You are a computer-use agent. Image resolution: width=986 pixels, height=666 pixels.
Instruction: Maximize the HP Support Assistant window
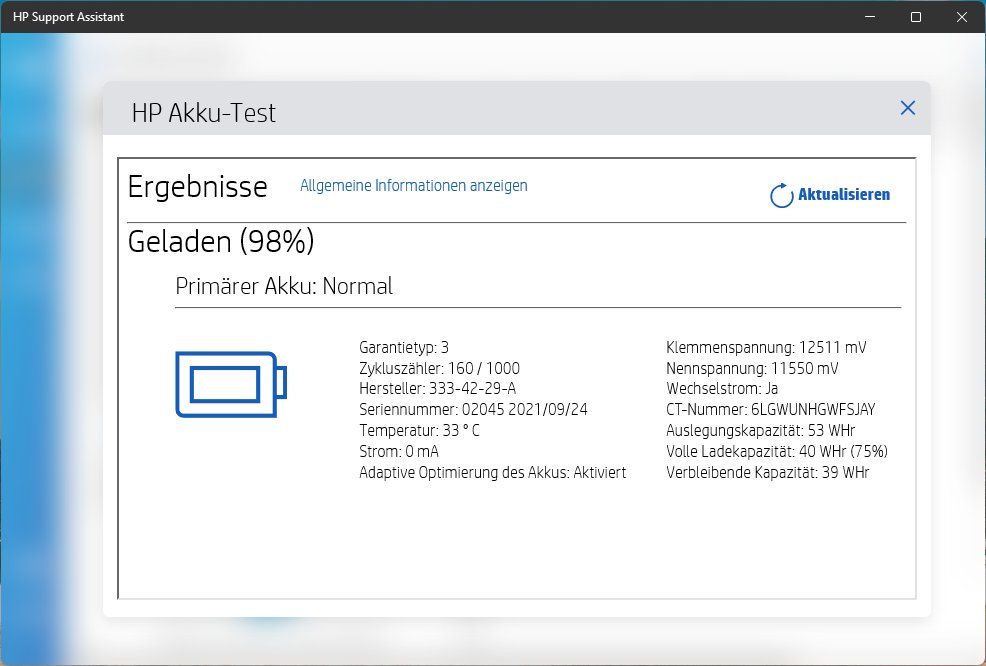click(916, 17)
